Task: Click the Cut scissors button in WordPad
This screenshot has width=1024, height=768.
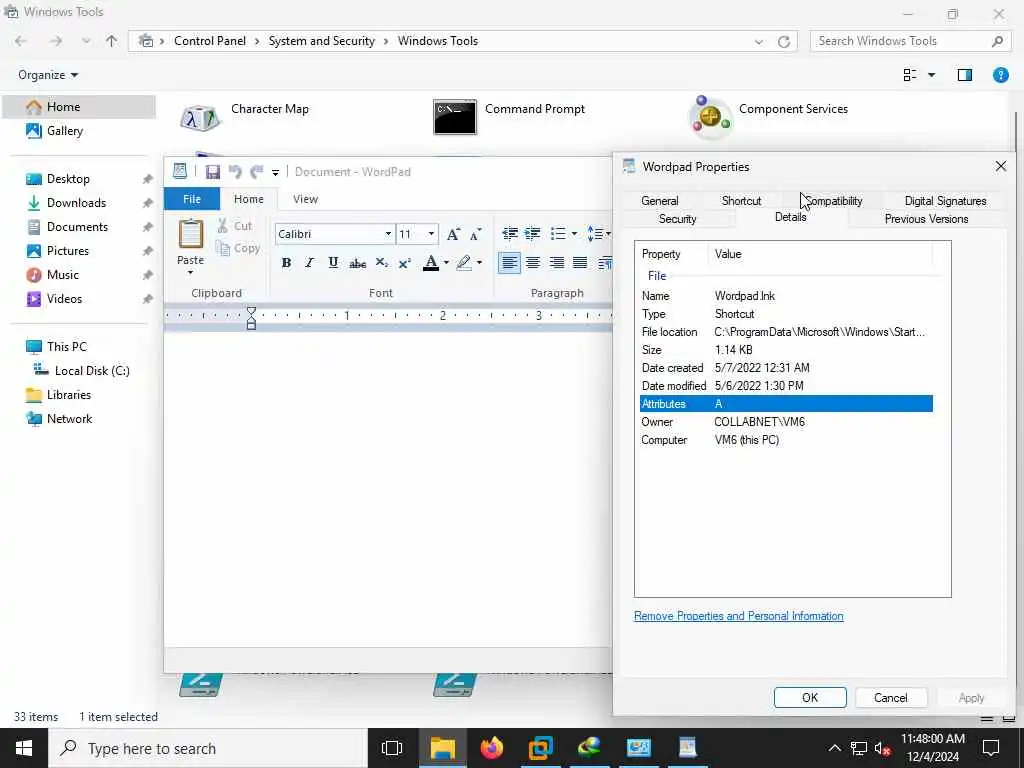Action: coord(234,226)
